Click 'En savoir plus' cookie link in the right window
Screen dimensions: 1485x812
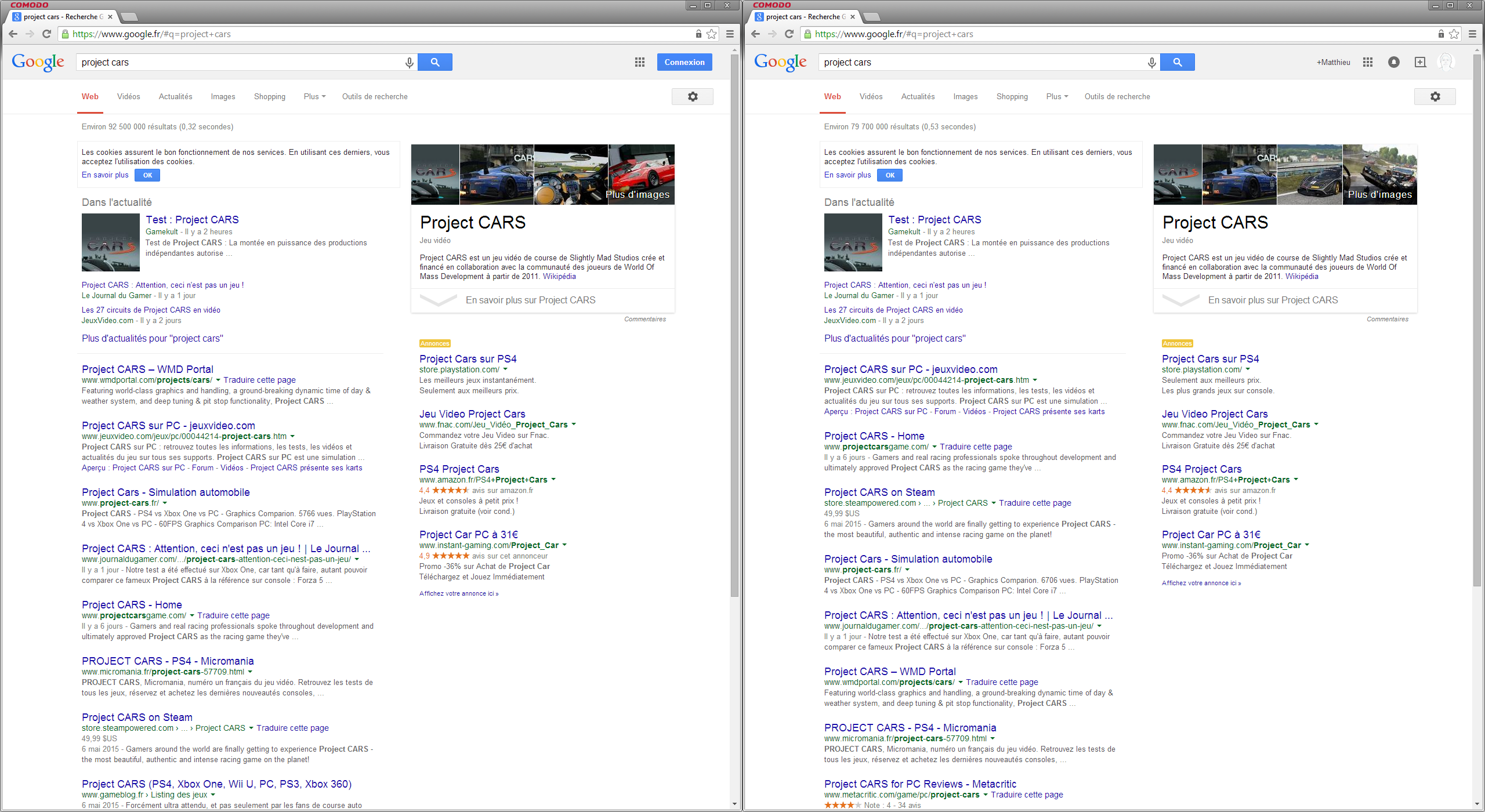[x=847, y=175]
